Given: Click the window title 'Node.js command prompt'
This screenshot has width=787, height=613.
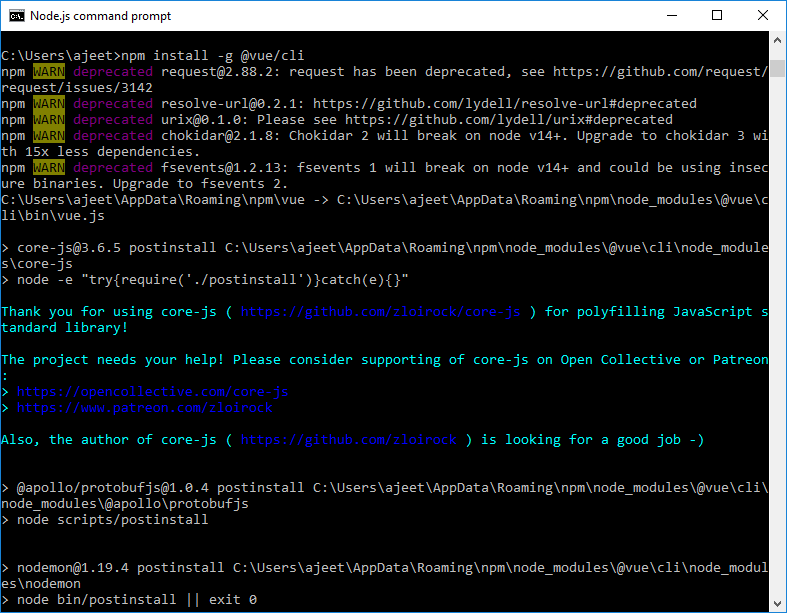Looking at the screenshot, I should pos(100,16).
